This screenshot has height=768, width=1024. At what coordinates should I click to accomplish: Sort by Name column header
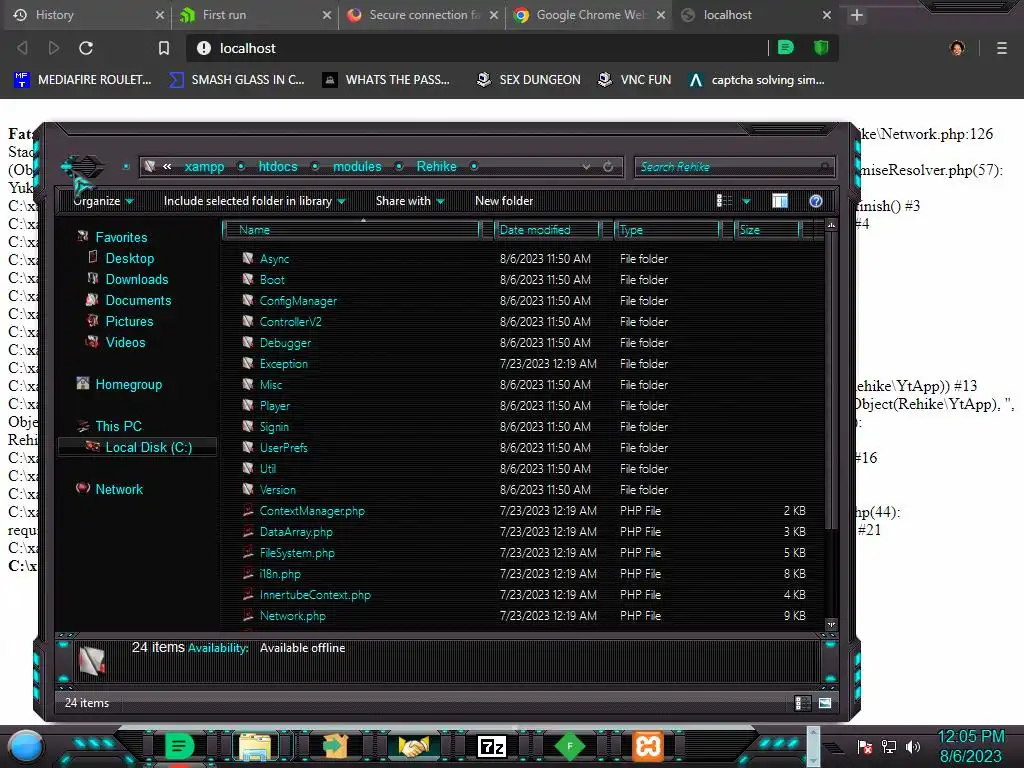(x=351, y=230)
